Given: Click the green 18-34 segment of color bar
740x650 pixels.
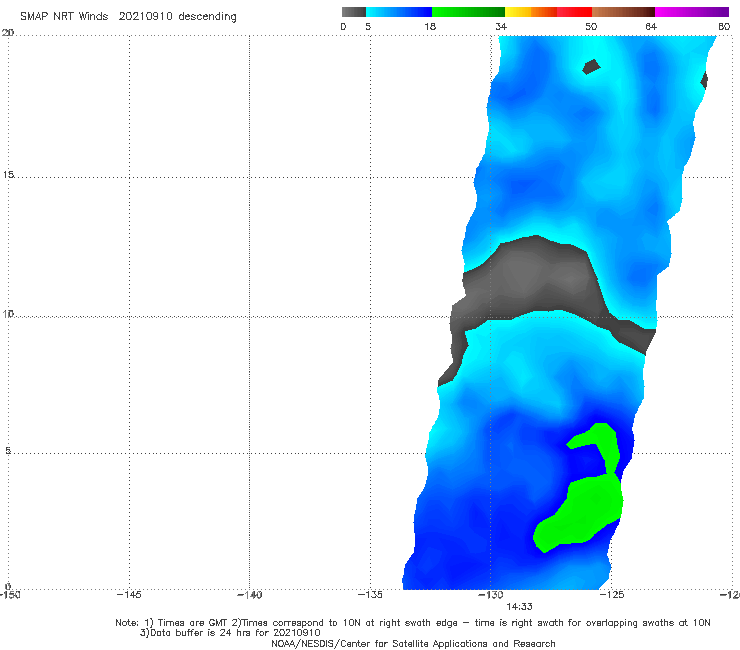Looking at the screenshot, I should pyautogui.click(x=468, y=12).
